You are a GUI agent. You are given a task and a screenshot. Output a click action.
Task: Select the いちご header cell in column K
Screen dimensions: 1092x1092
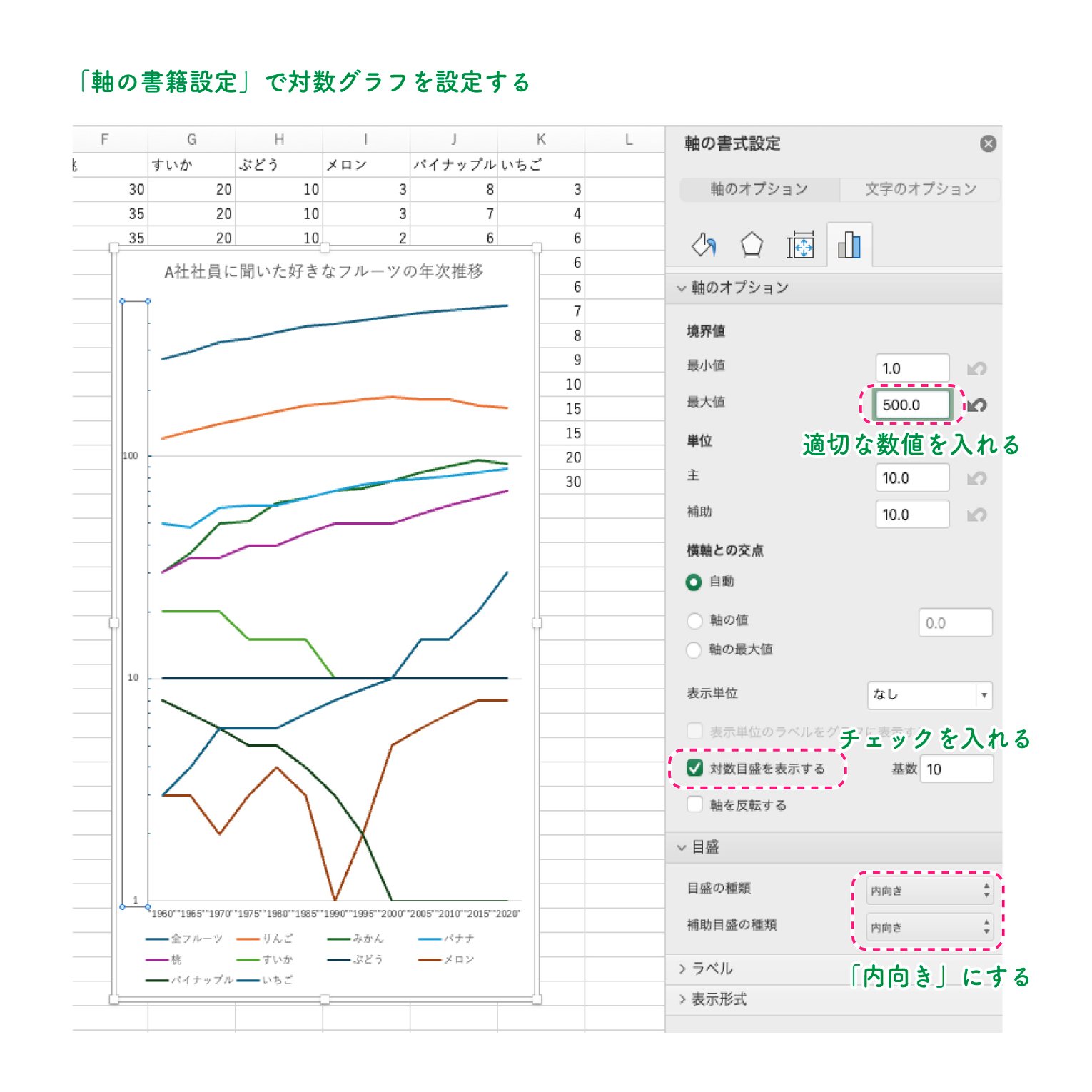(541, 165)
